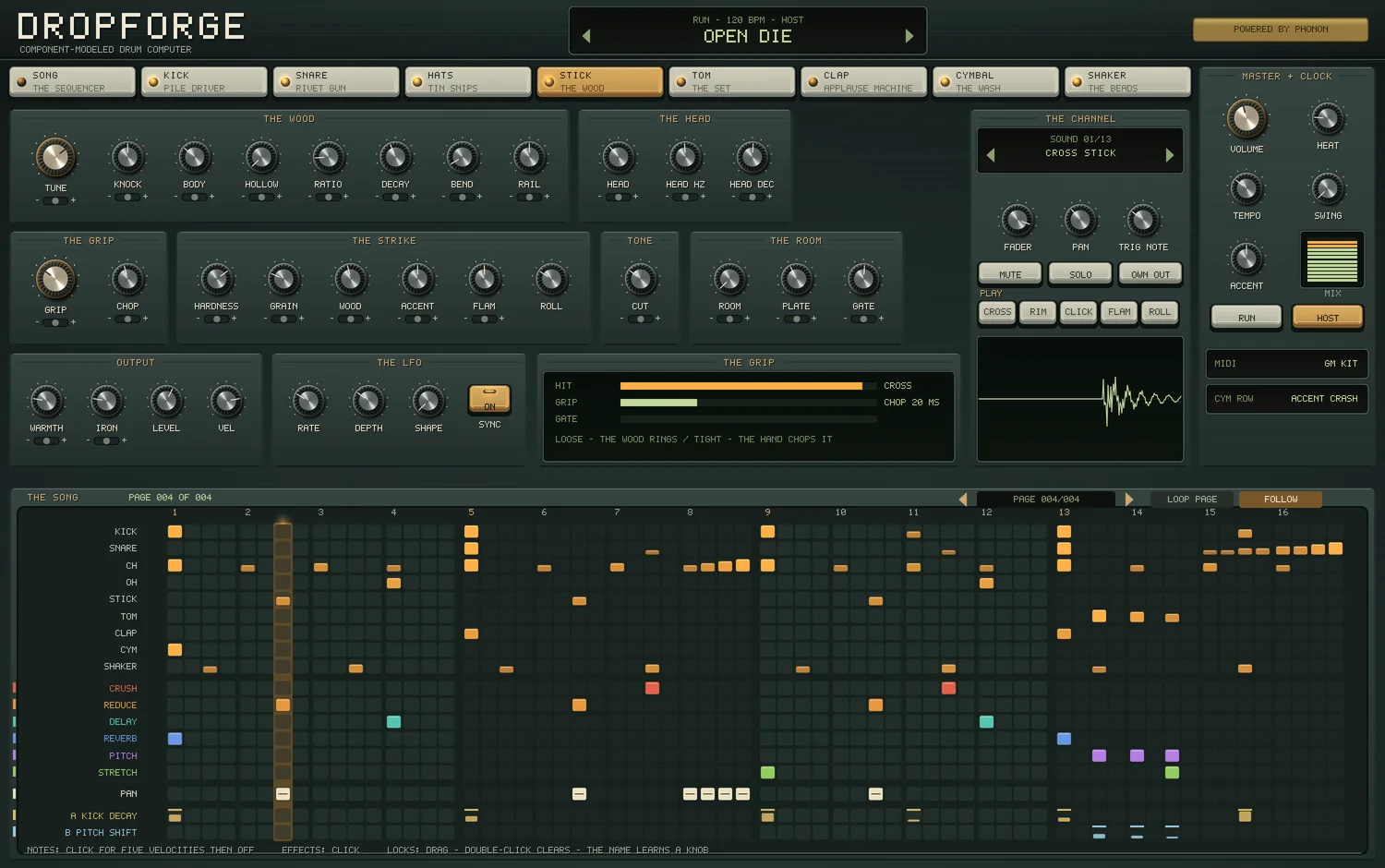1385x868 pixels.
Task: Toggle the blue REVERB step at beat 1
Action: pyautogui.click(x=175, y=739)
